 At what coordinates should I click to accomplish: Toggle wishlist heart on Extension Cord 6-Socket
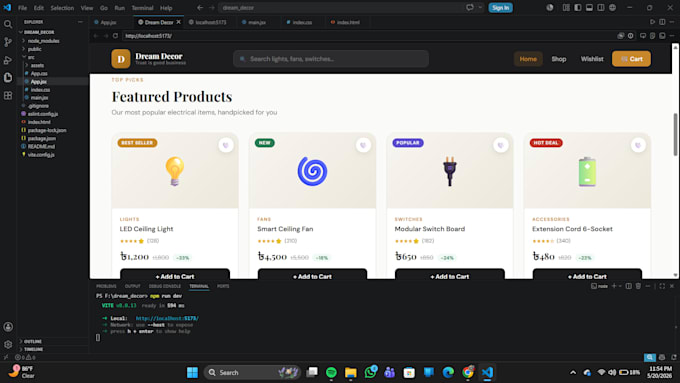pyautogui.click(x=638, y=145)
